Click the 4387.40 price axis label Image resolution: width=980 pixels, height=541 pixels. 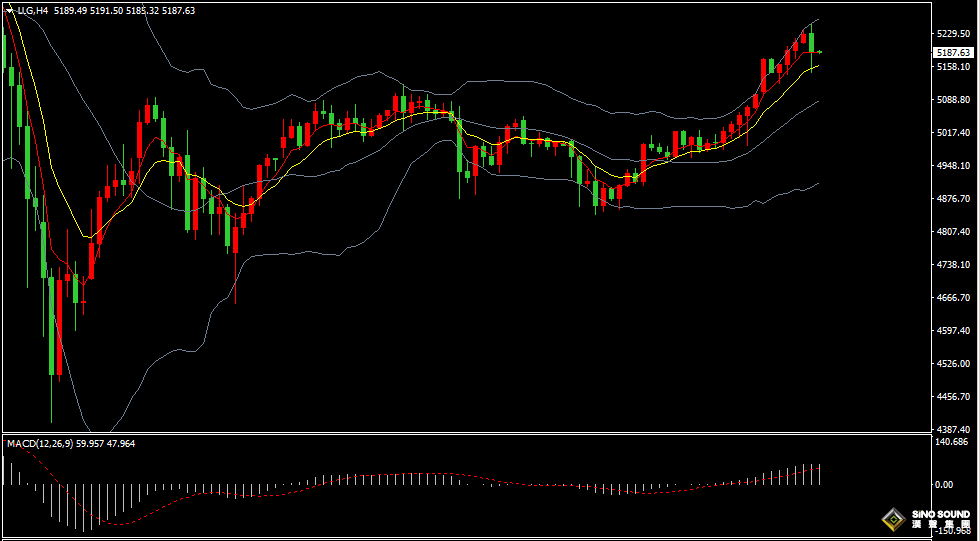click(951, 428)
